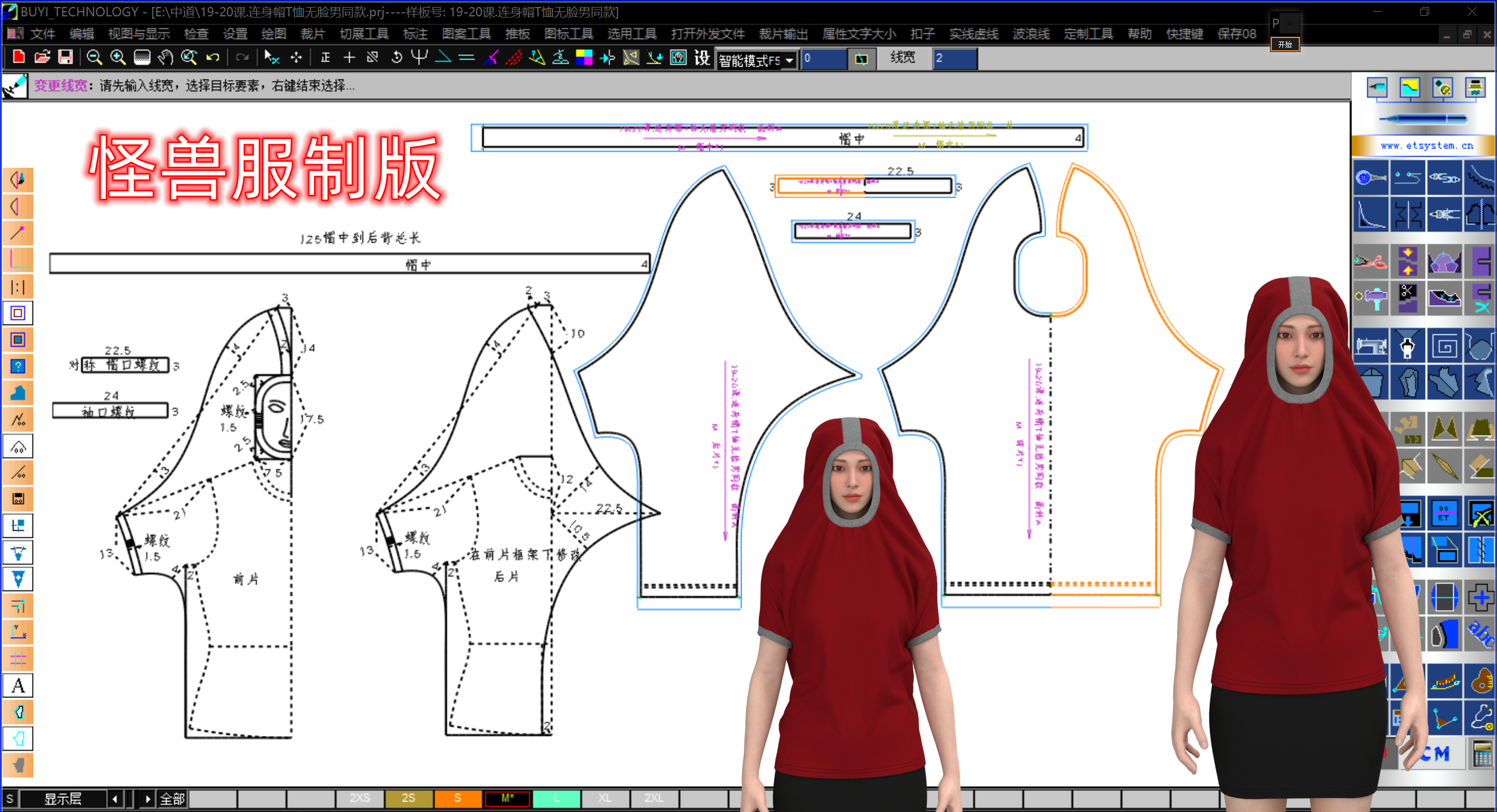The image size is (1497, 812).
Task: Click the 全部 button in status bar
Action: (172, 799)
